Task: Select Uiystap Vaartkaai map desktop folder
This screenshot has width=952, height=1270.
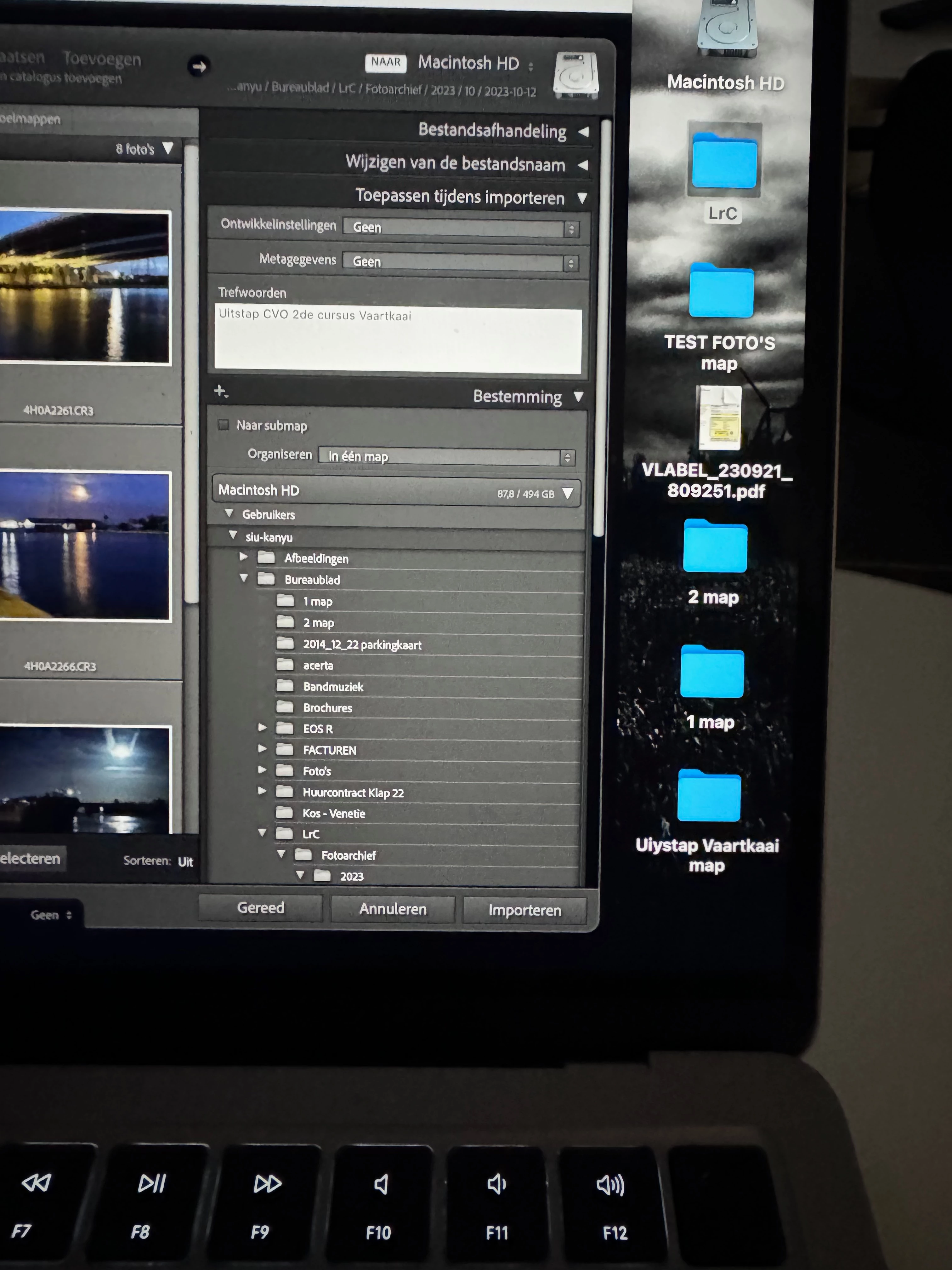Action: click(709, 797)
